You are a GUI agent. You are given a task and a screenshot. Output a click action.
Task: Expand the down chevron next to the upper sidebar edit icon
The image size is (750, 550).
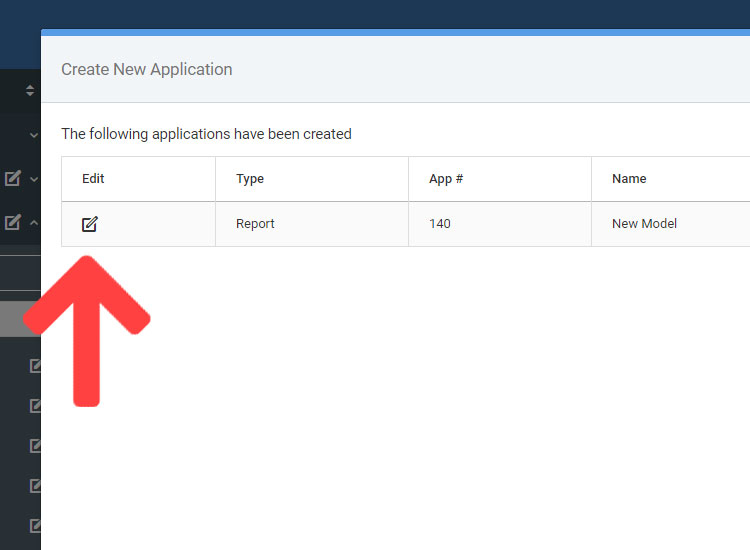coord(33,179)
